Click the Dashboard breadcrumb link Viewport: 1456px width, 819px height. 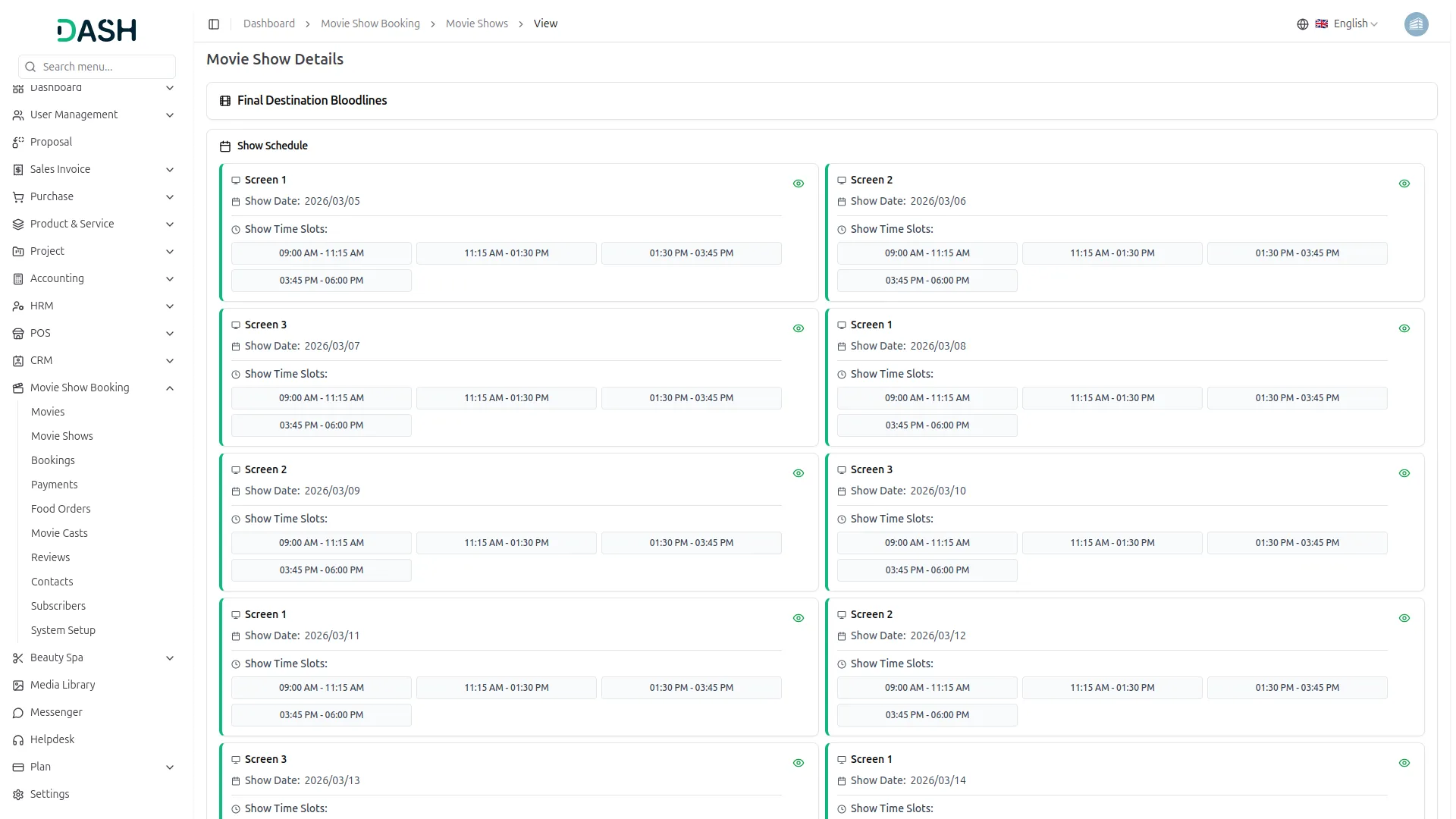[x=268, y=24]
